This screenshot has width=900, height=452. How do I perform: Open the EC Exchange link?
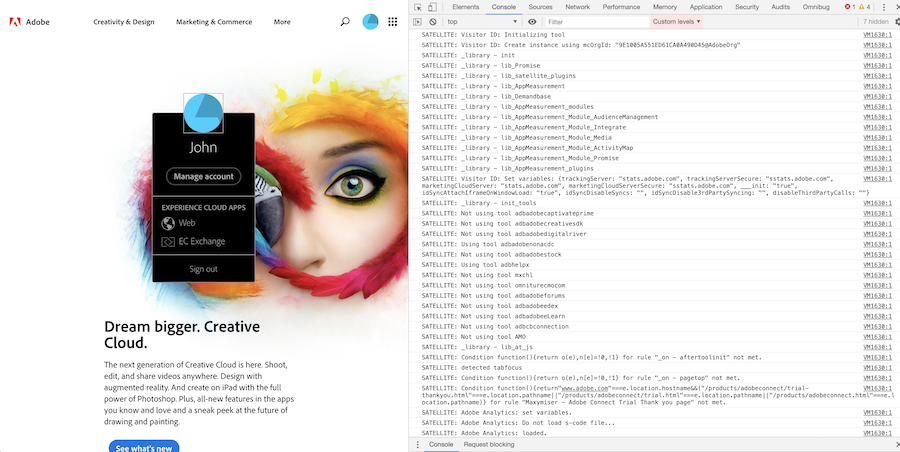point(201,242)
